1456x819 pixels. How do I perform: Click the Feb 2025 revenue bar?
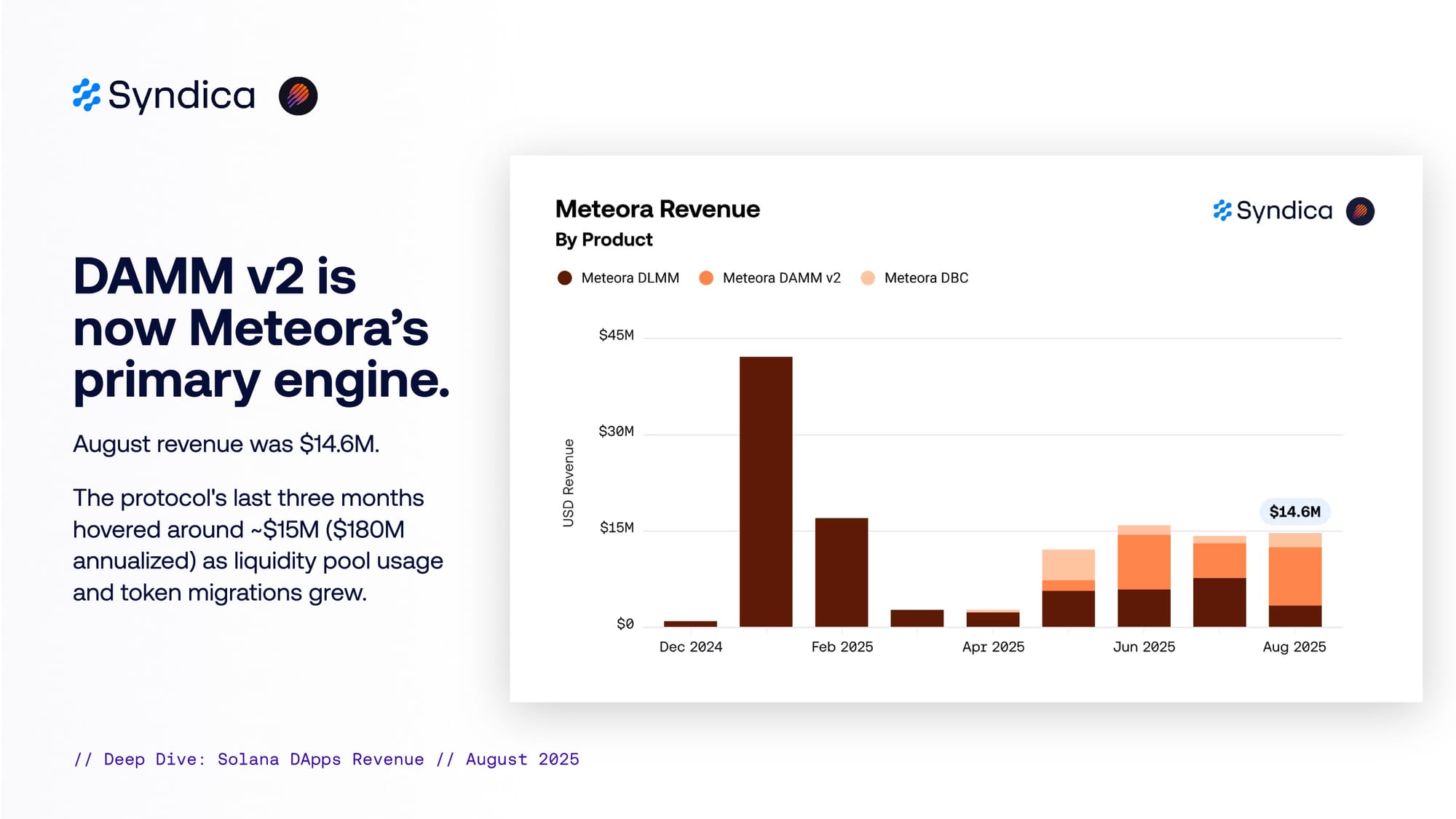842,572
